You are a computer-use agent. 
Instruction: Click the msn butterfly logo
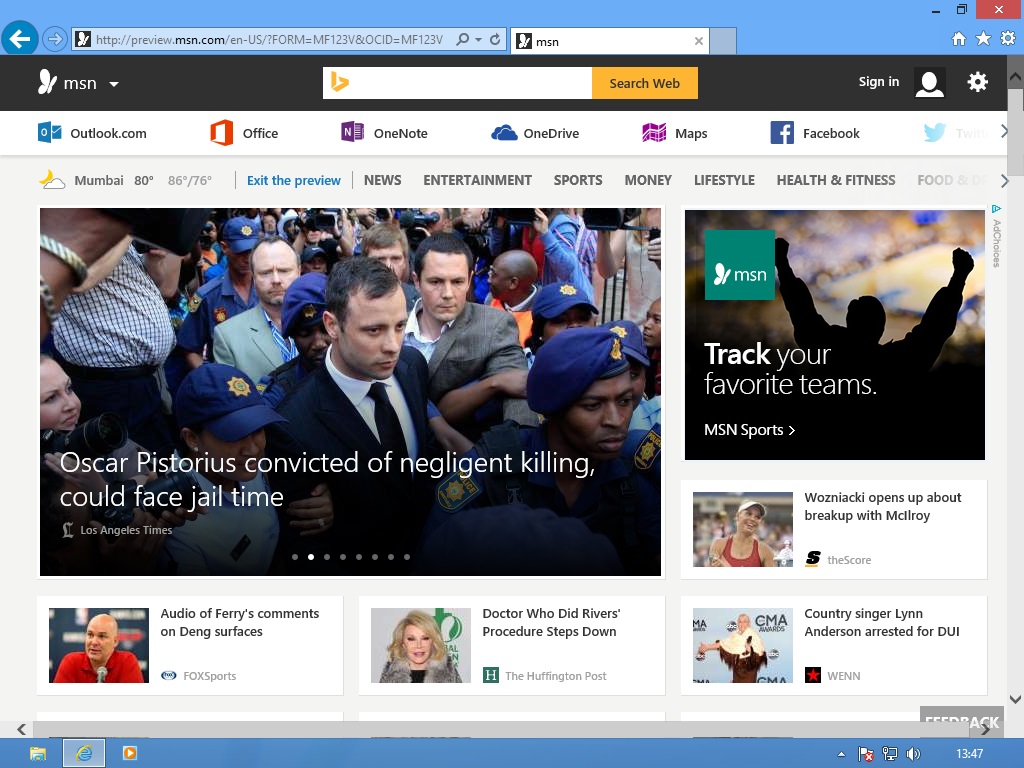tap(47, 82)
